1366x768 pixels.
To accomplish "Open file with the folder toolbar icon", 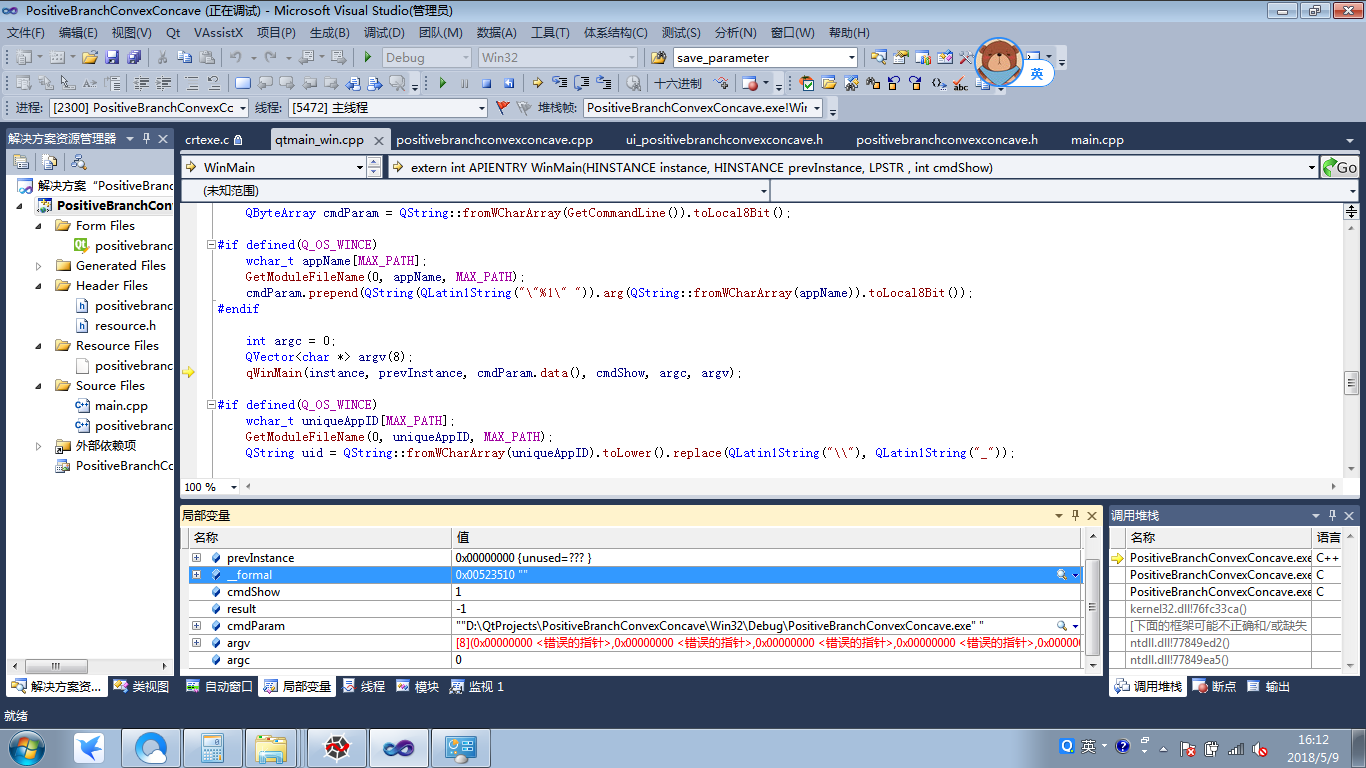I will (x=90, y=57).
